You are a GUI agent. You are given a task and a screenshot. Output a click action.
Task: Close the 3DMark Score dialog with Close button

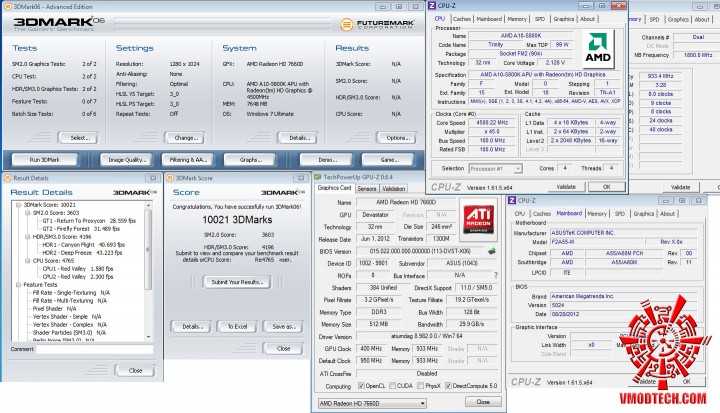pos(283,349)
